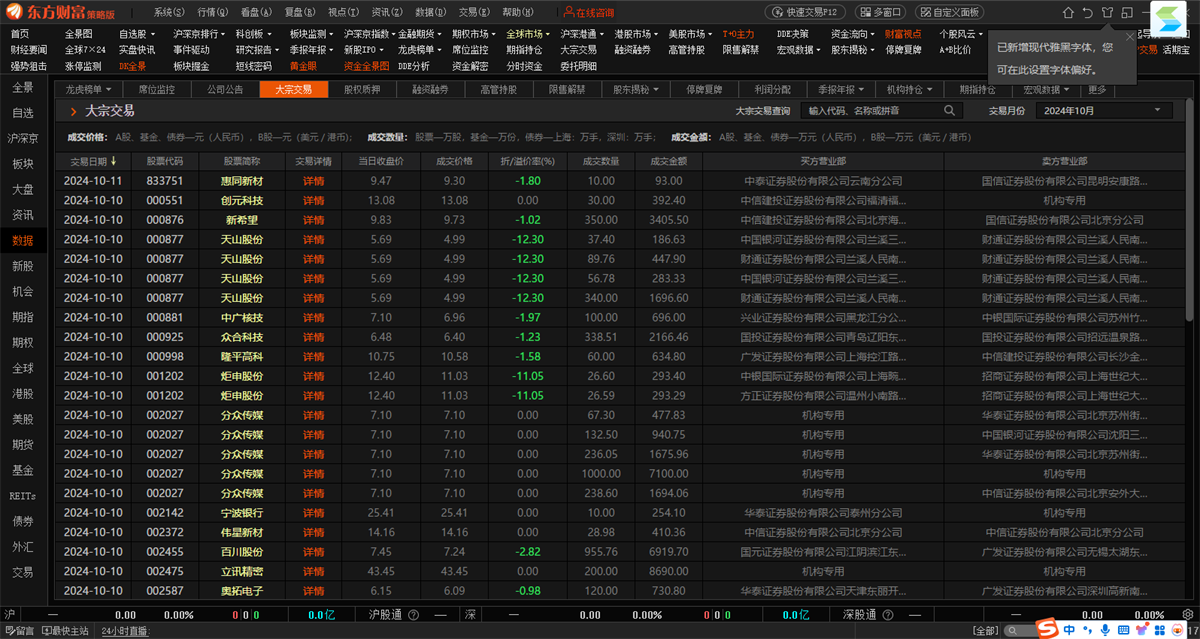Click the 快速交易F12 button
The image size is (1200, 639).
coord(807,13)
